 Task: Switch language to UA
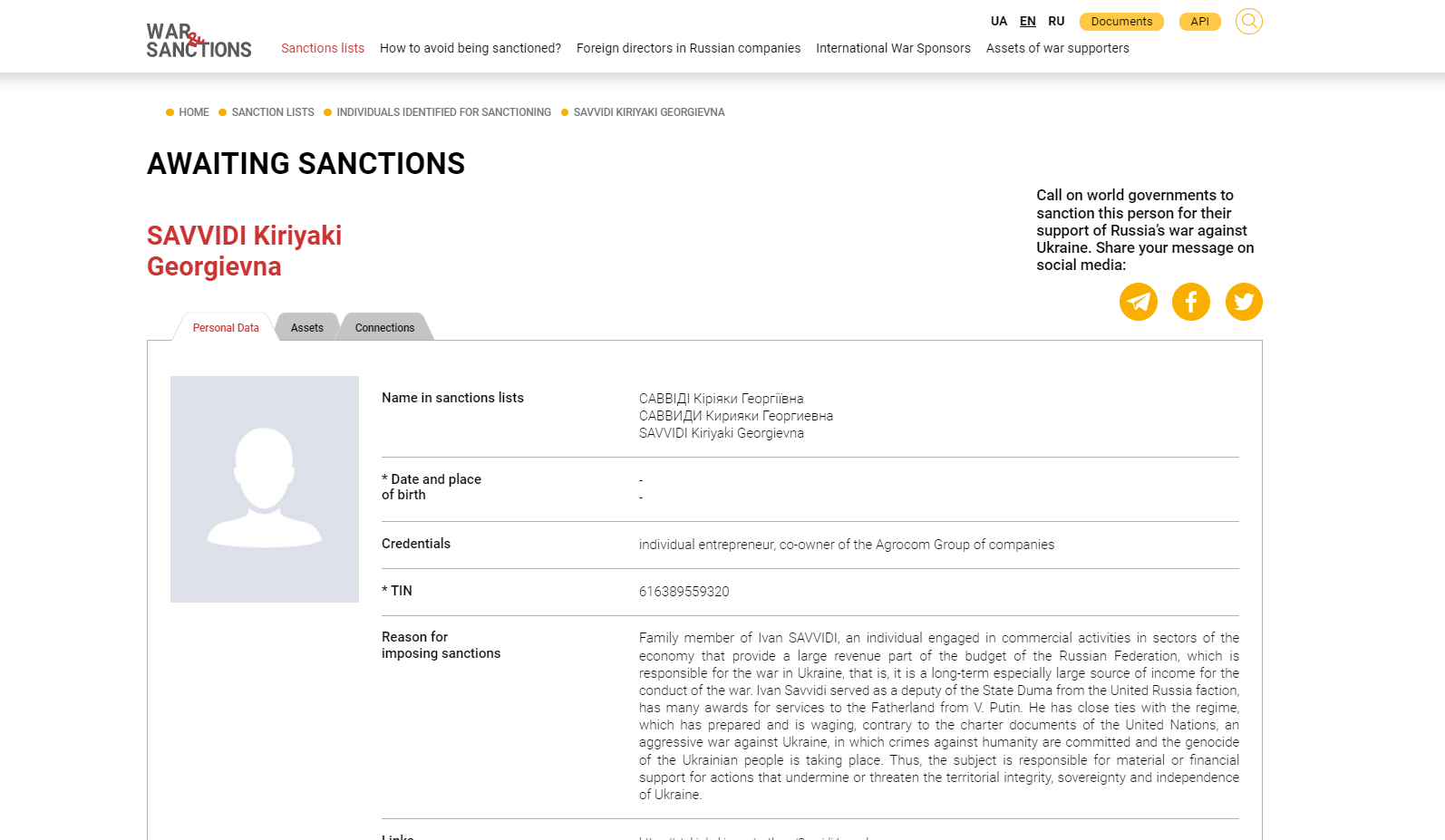(999, 21)
